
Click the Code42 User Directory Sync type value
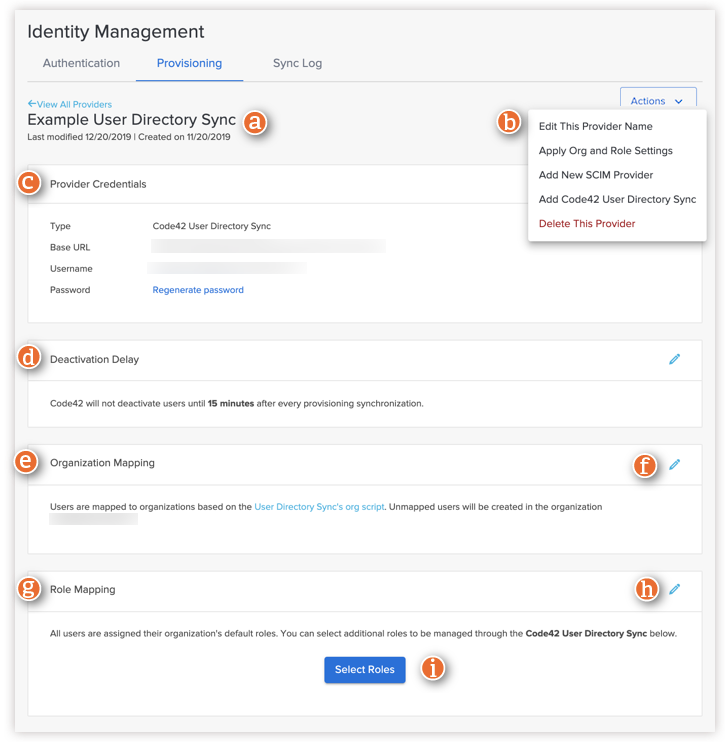(x=212, y=226)
